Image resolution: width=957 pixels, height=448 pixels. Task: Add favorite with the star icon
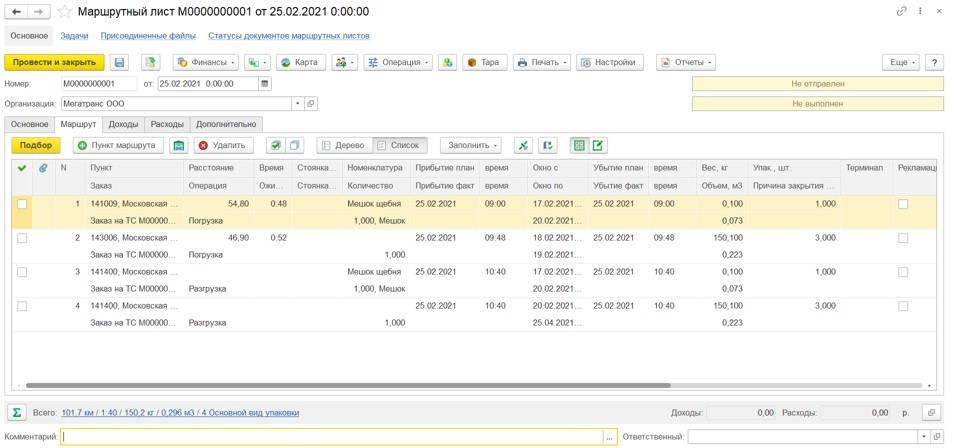(65, 12)
